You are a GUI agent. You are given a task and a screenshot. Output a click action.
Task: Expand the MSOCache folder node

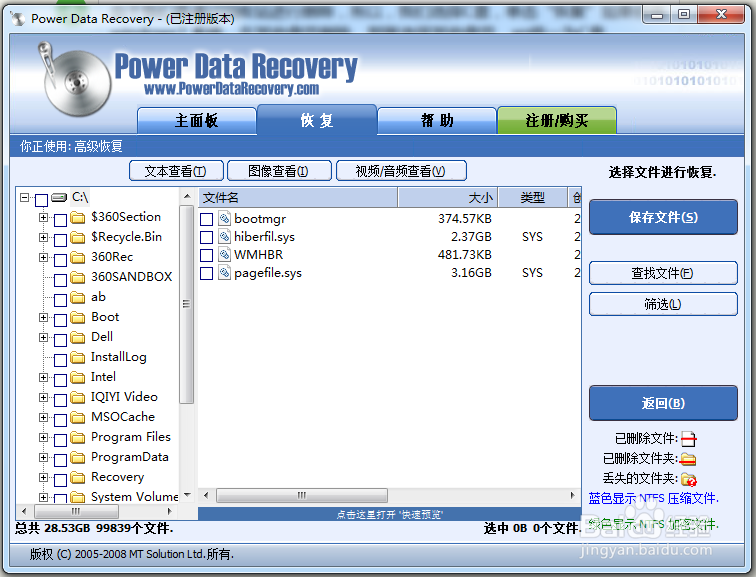point(43,417)
